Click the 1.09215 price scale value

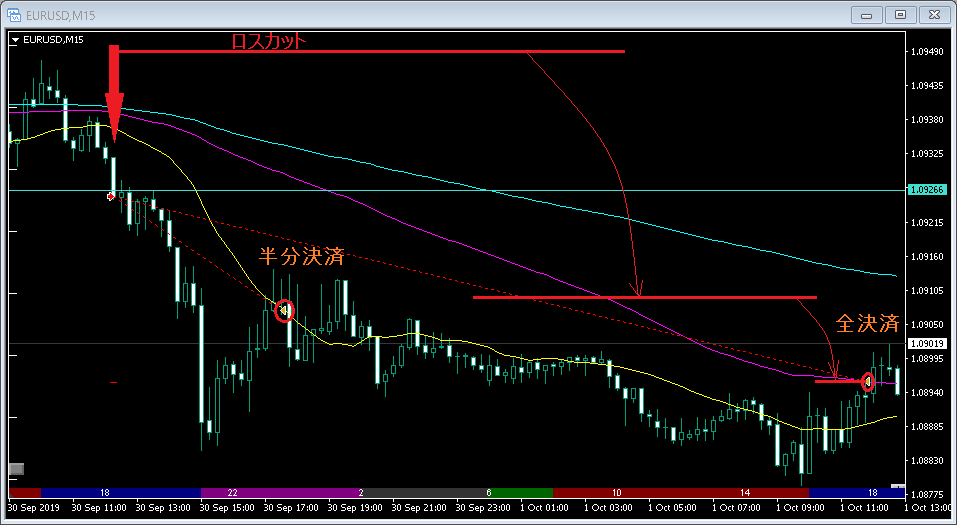tap(926, 223)
